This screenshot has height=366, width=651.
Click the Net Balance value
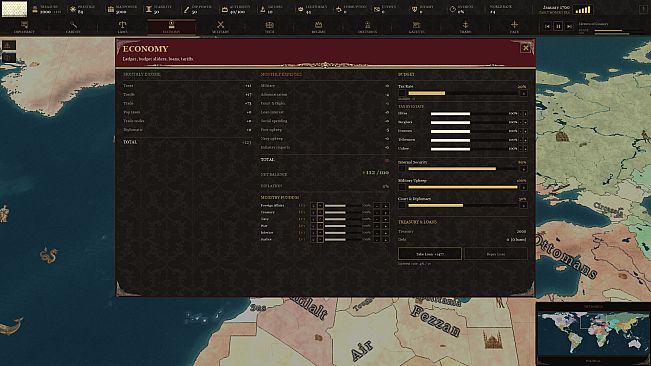(x=375, y=172)
